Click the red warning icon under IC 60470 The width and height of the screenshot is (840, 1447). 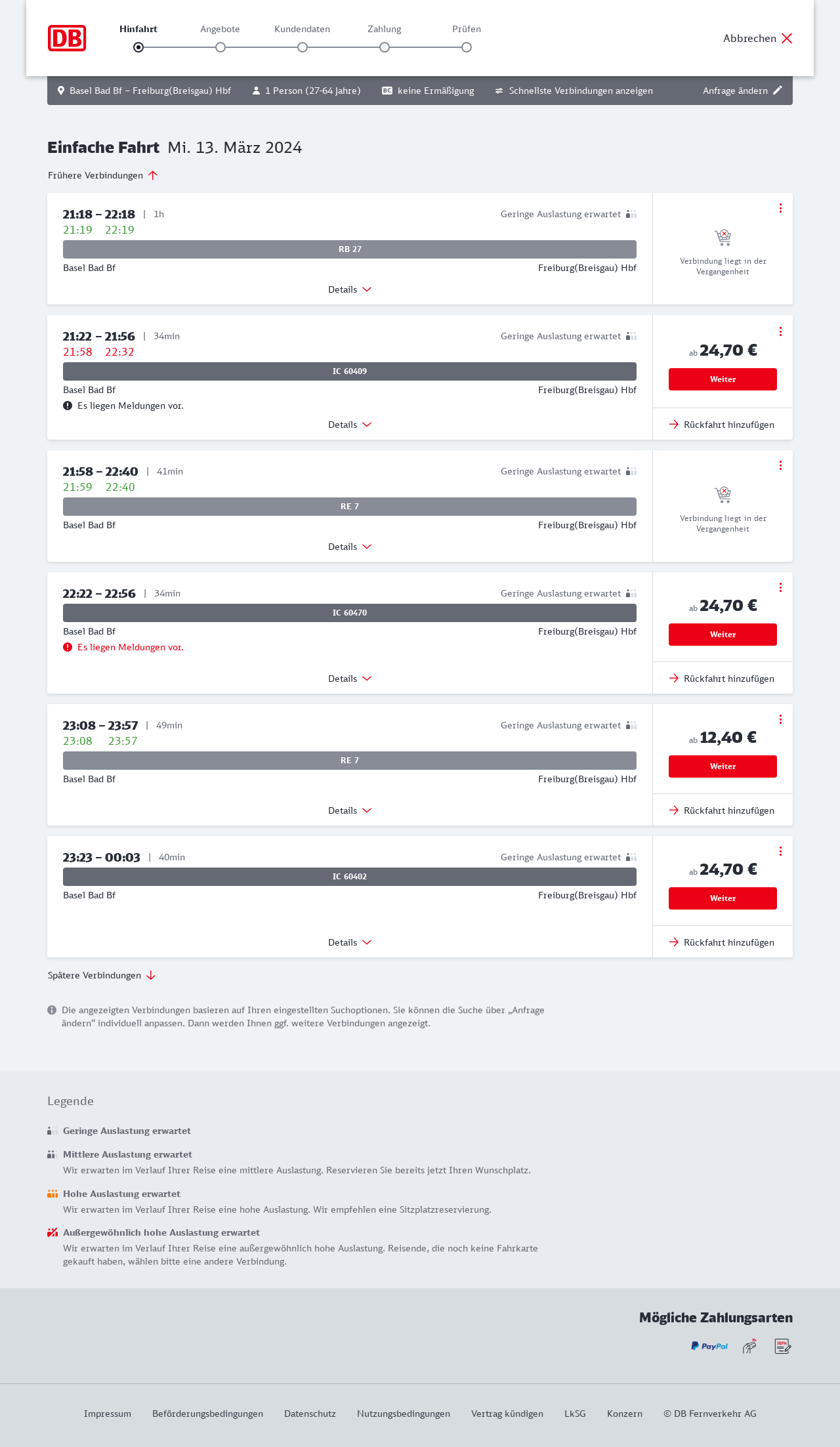tap(68, 647)
